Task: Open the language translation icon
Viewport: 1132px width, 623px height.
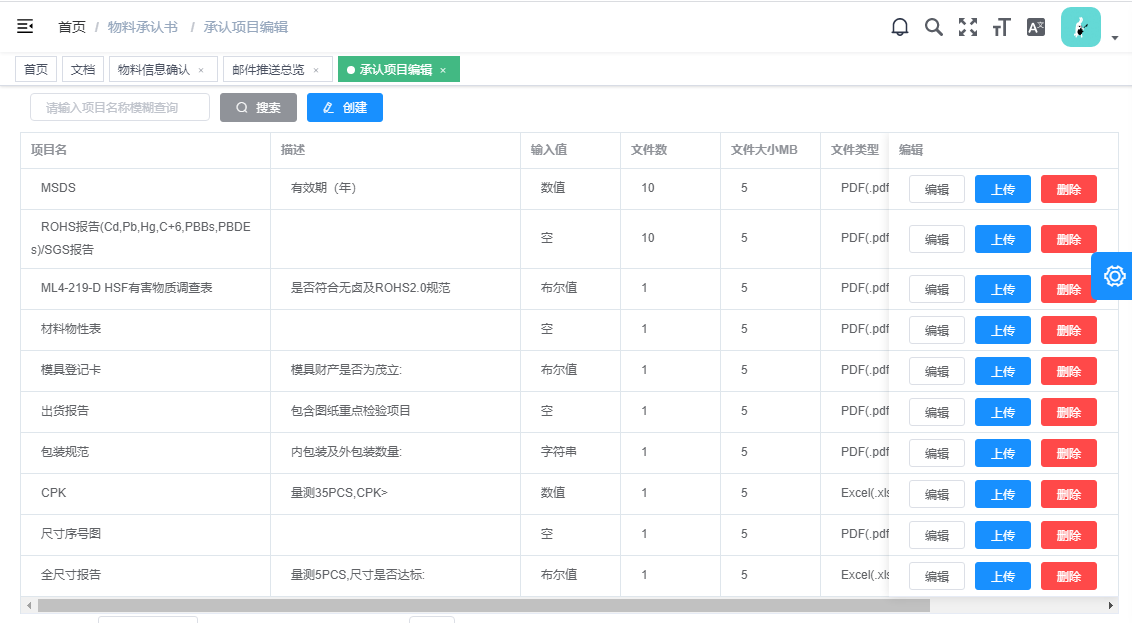Action: coord(1036,27)
